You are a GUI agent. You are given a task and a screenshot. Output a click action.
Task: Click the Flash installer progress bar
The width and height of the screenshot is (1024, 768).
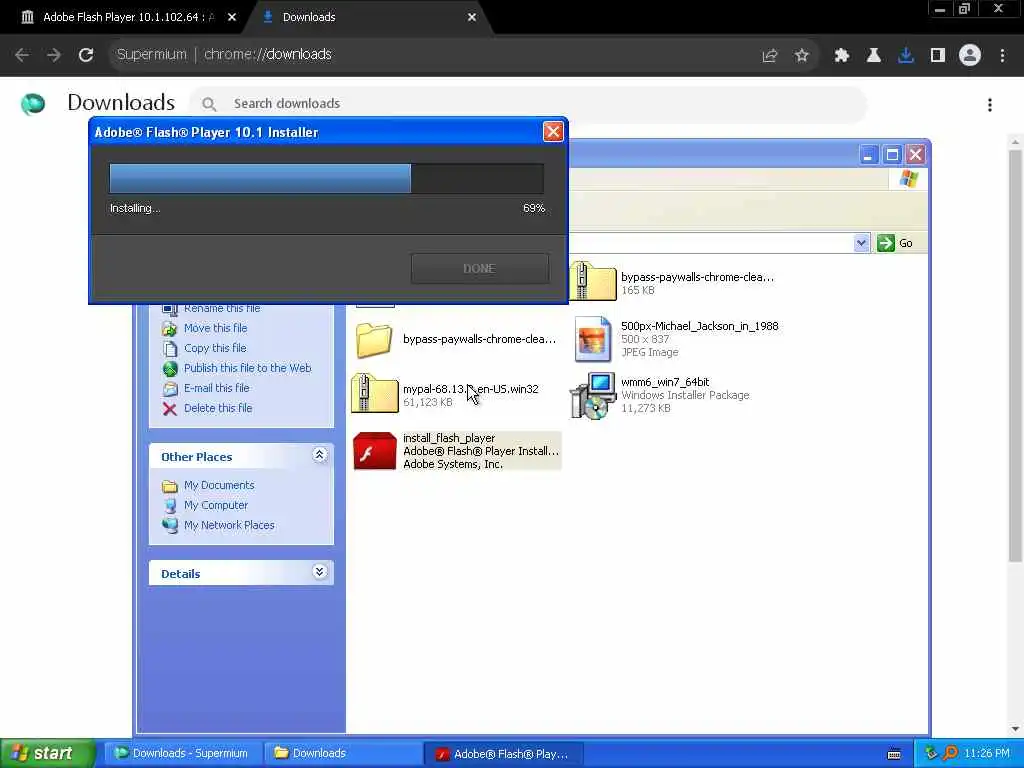[x=327, y=178]
